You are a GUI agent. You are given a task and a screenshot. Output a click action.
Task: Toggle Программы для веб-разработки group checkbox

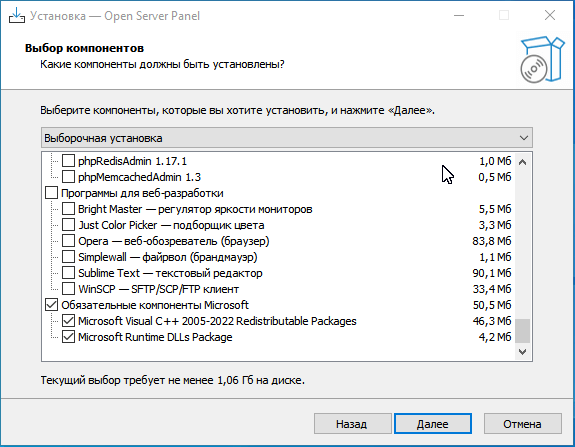click(x=51, y=193)
